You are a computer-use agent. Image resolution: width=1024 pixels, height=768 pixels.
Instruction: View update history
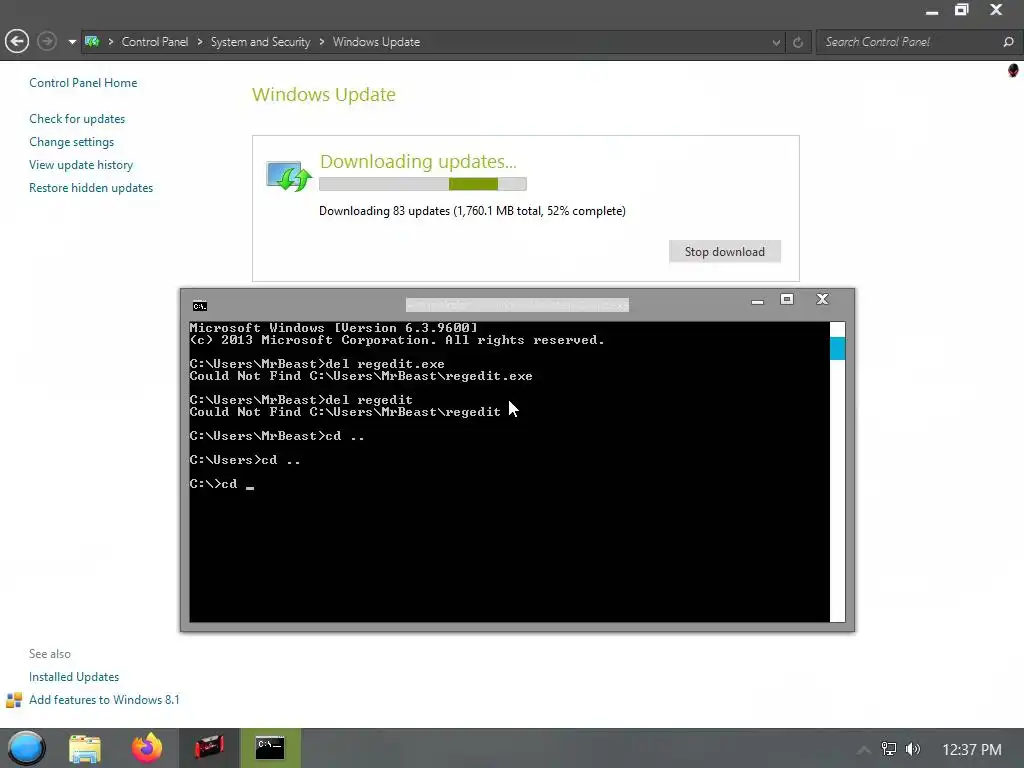81,165
